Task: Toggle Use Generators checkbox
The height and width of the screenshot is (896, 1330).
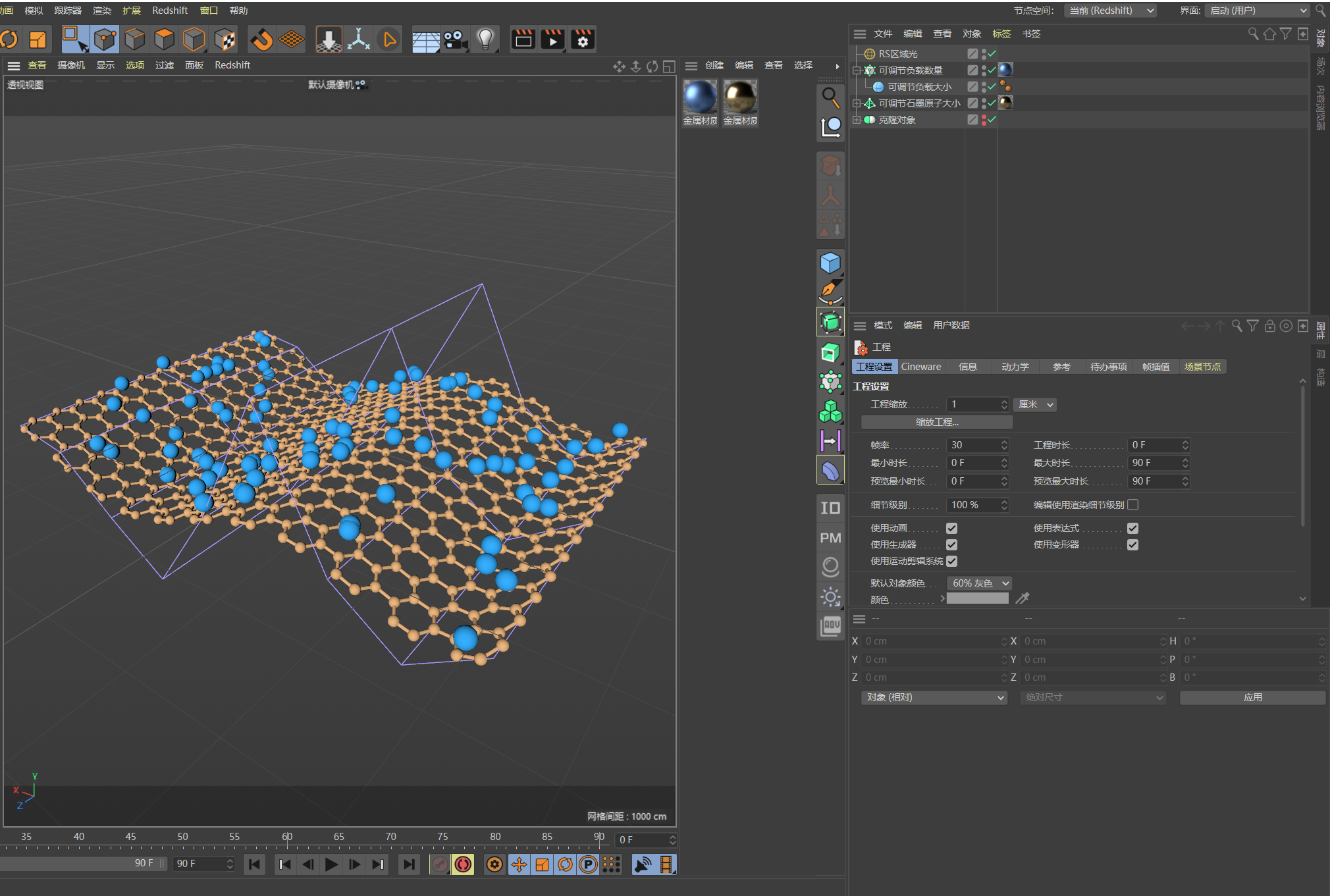Action: [x=951, y=544]
